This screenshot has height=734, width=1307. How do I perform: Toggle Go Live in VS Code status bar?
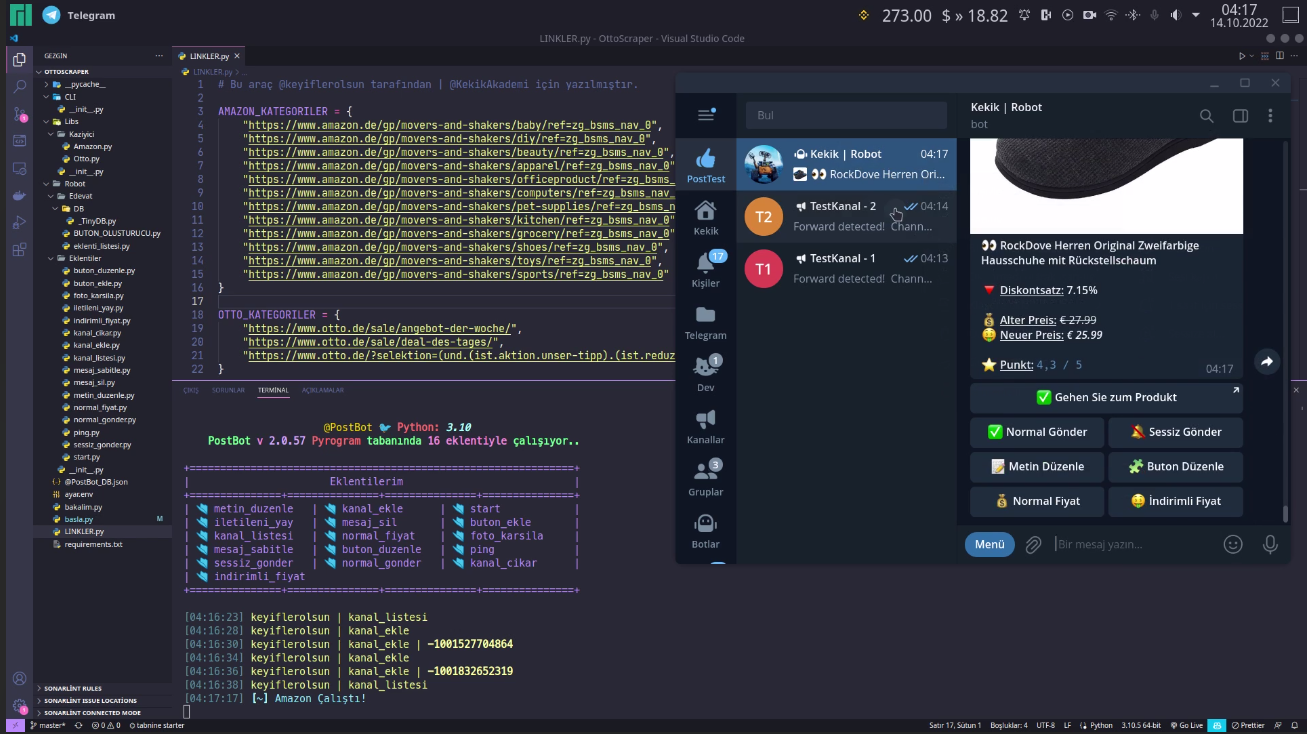[x=1186, y=725]
